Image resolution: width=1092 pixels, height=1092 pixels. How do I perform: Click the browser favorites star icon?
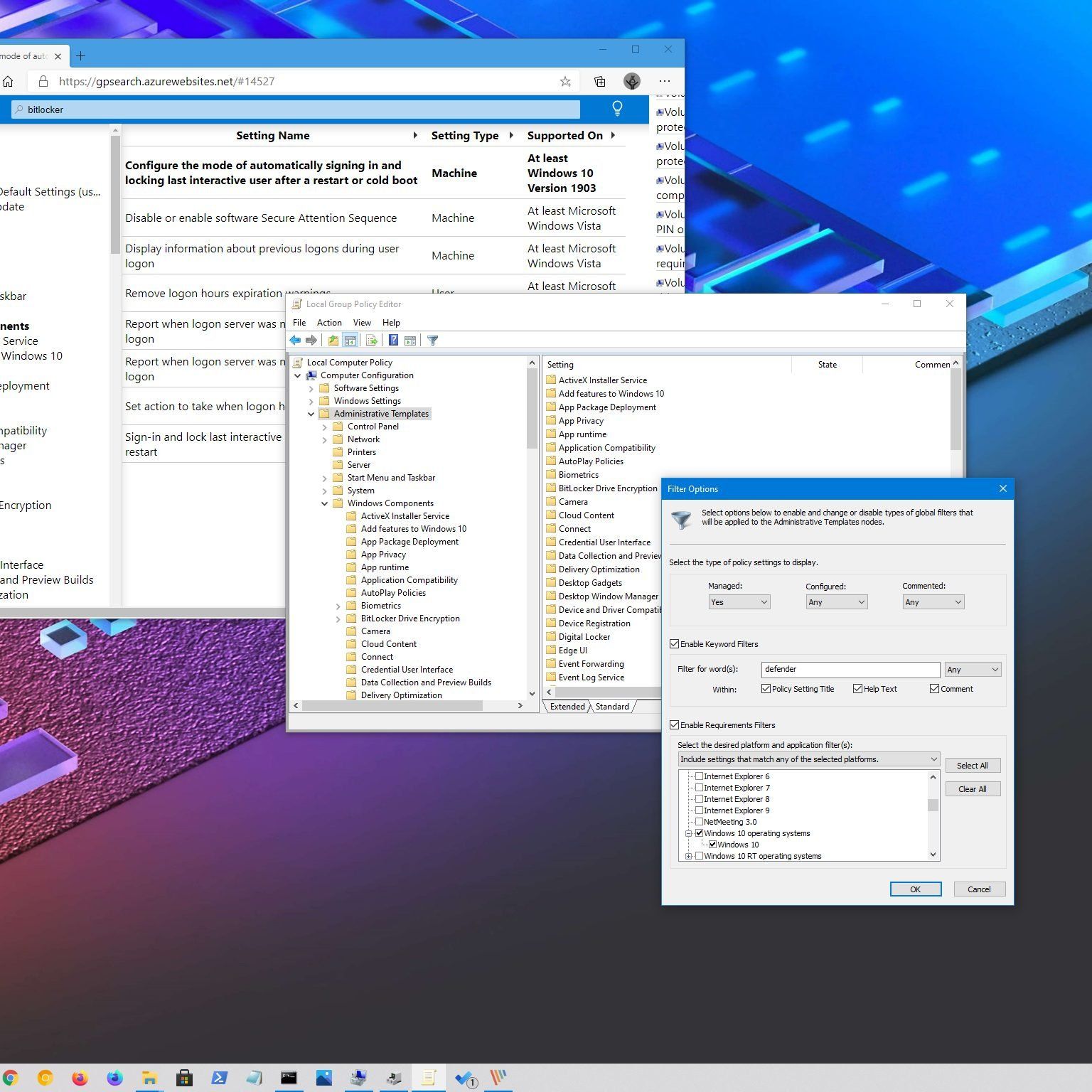(565, 82)
